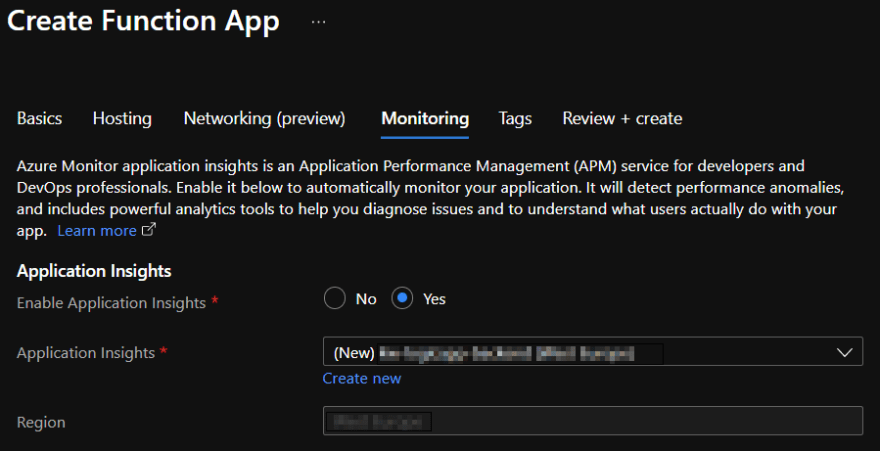The width and height of the screenshot is (880, 451).
Task: Click the Learn more link
Action: 97,231
